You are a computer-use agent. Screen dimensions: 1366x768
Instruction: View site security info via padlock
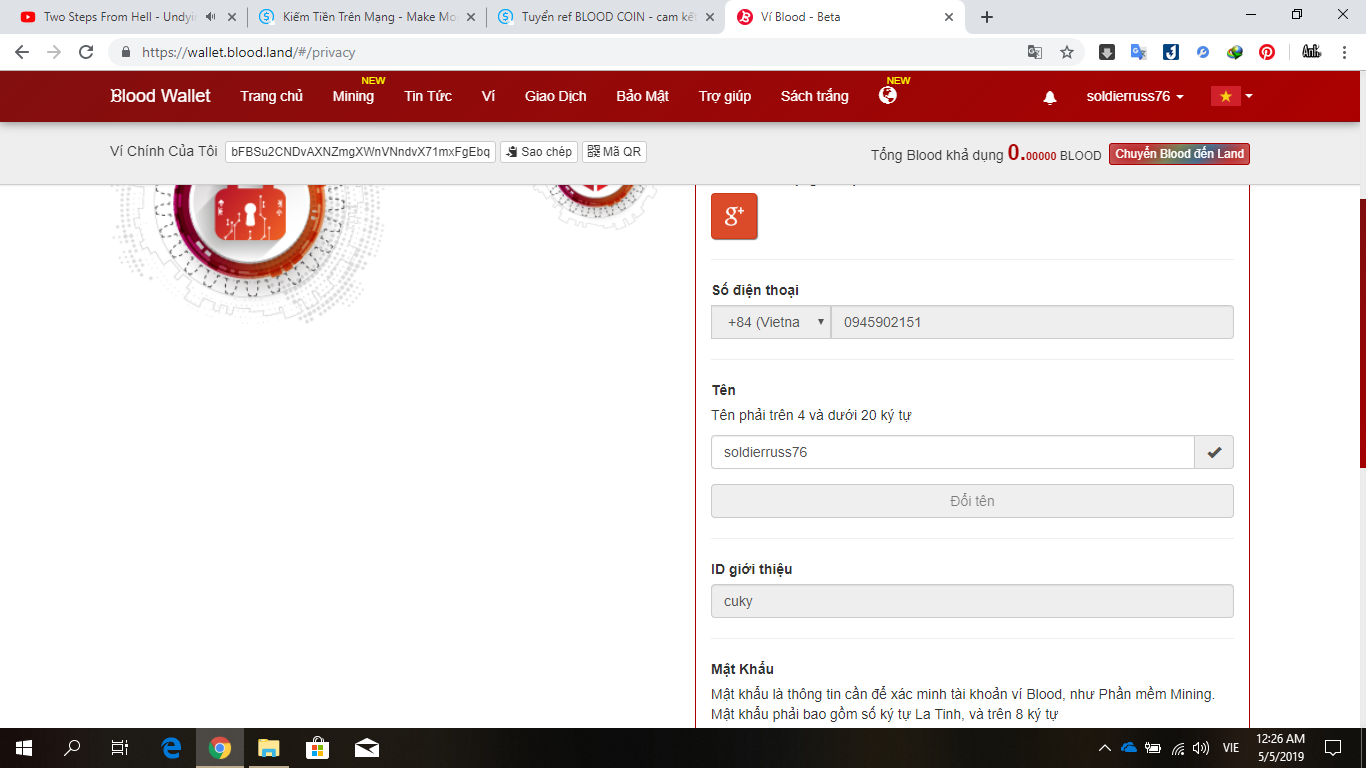(126, 52)
